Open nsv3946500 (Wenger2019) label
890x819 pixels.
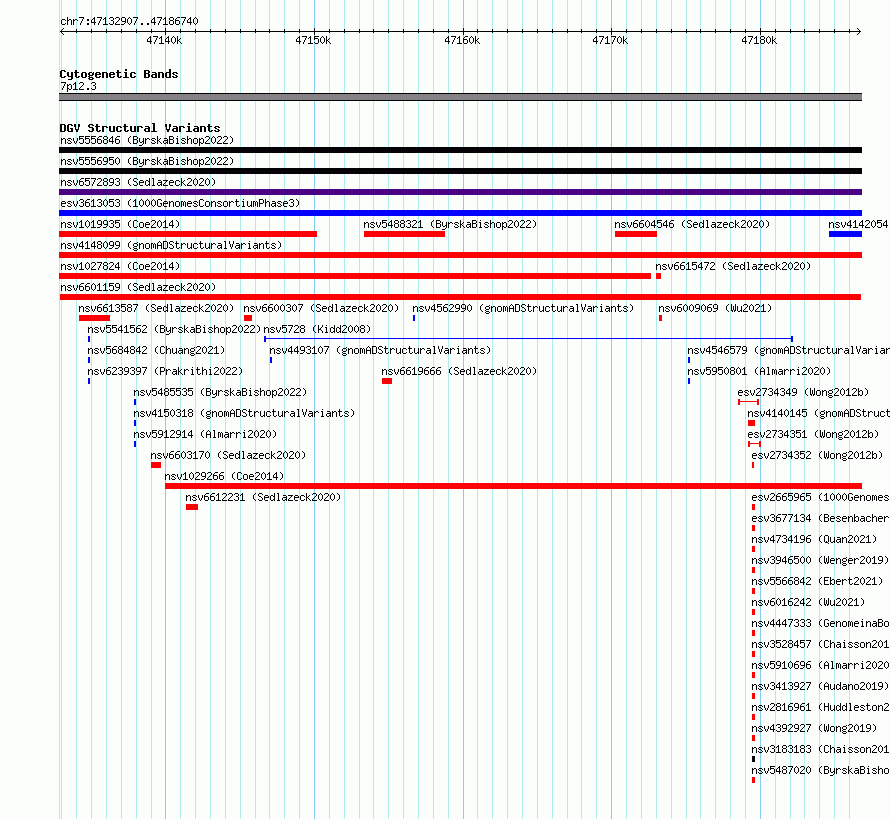pos(820,560)
